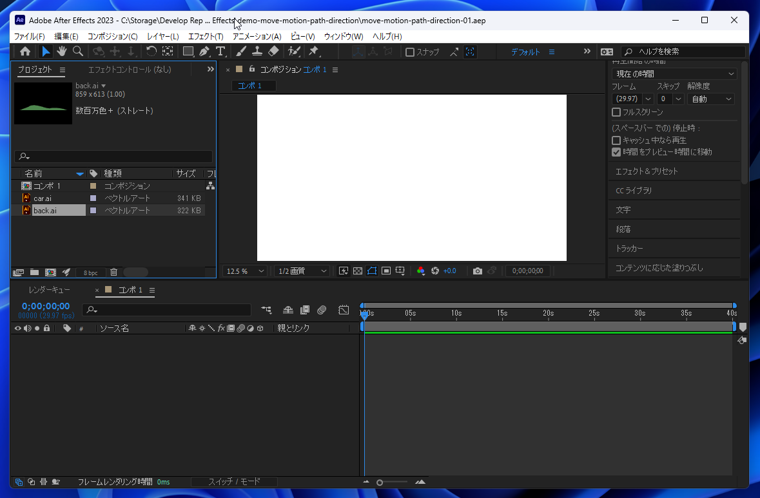
Task: Expand hidden panels with Project panel chevron
Action: (210, 69)
